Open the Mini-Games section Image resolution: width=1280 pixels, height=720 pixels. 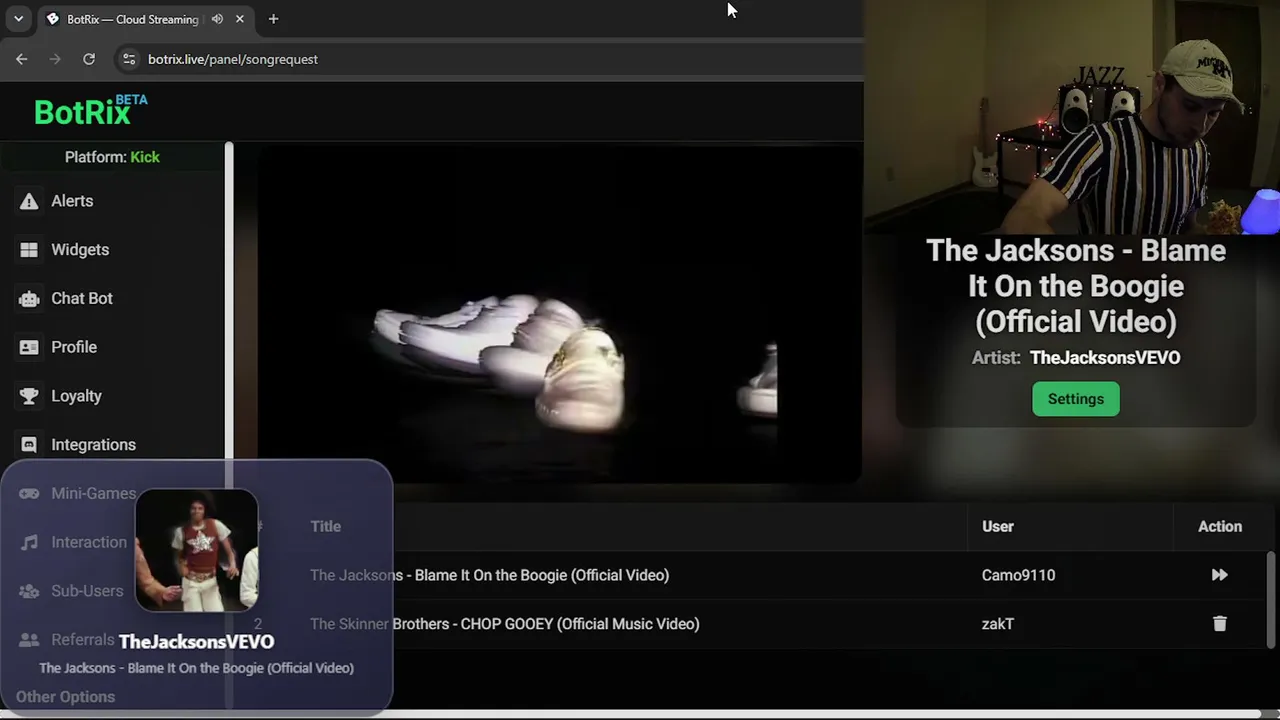[x=93, y=493]
